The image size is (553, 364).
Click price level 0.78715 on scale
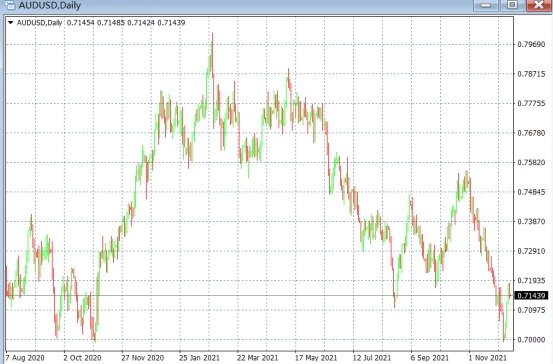tap(531, 74)
